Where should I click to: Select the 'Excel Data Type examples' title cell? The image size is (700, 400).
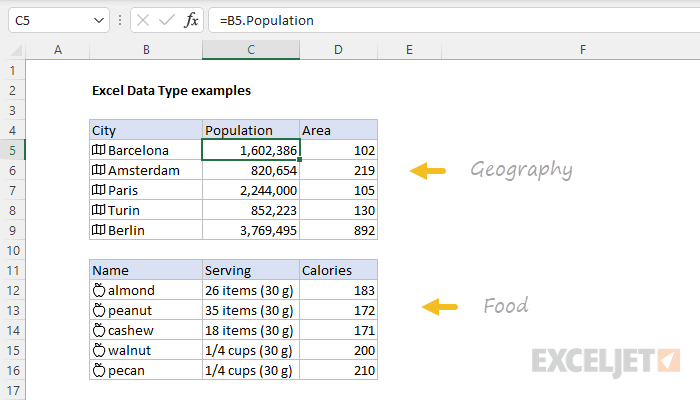tap(171, 91)
